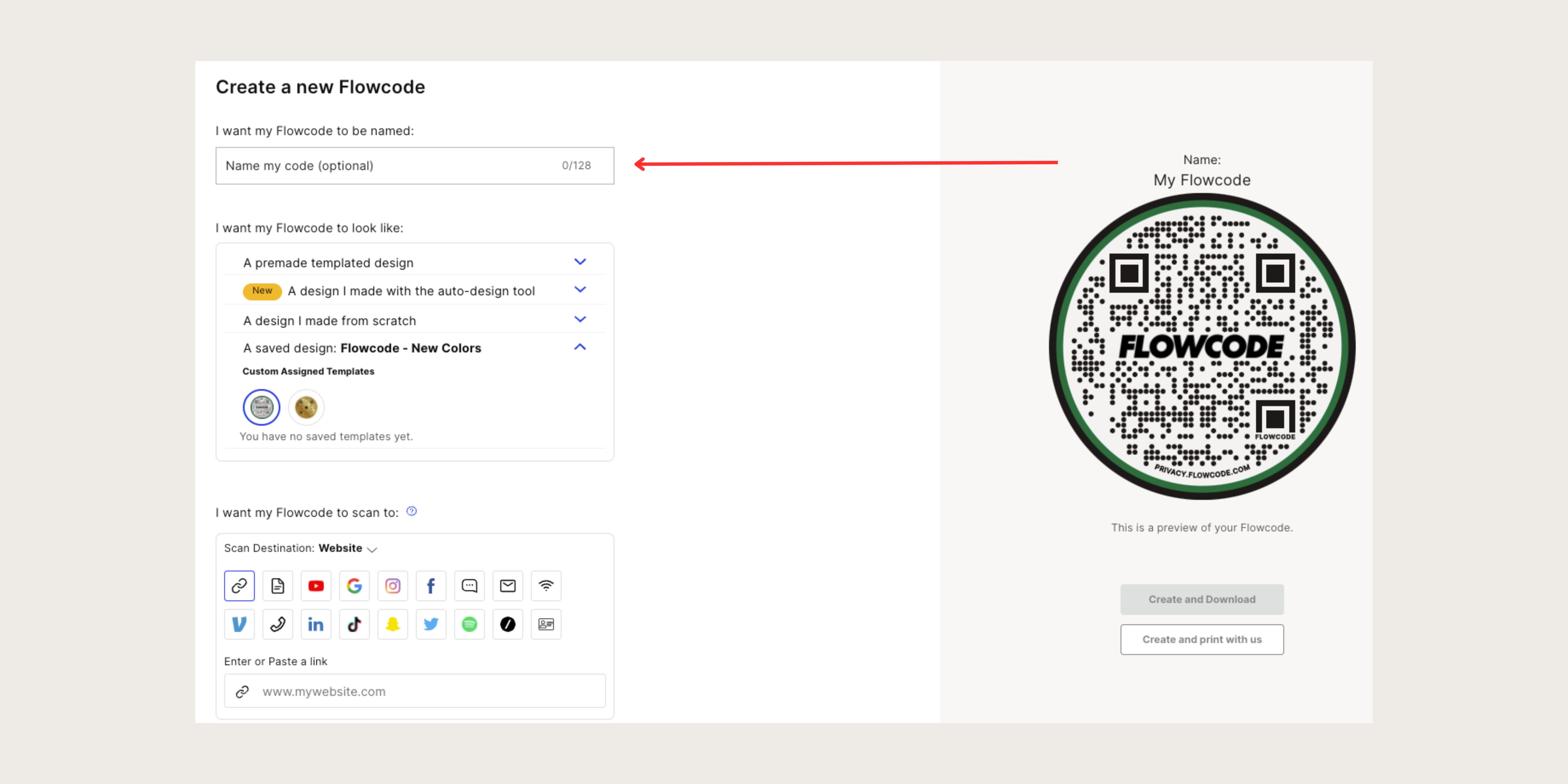Screen dimensions: 1568x784
Task: Collapse the saved design Flowcode - New Colors section
Action: pos(579,347)
